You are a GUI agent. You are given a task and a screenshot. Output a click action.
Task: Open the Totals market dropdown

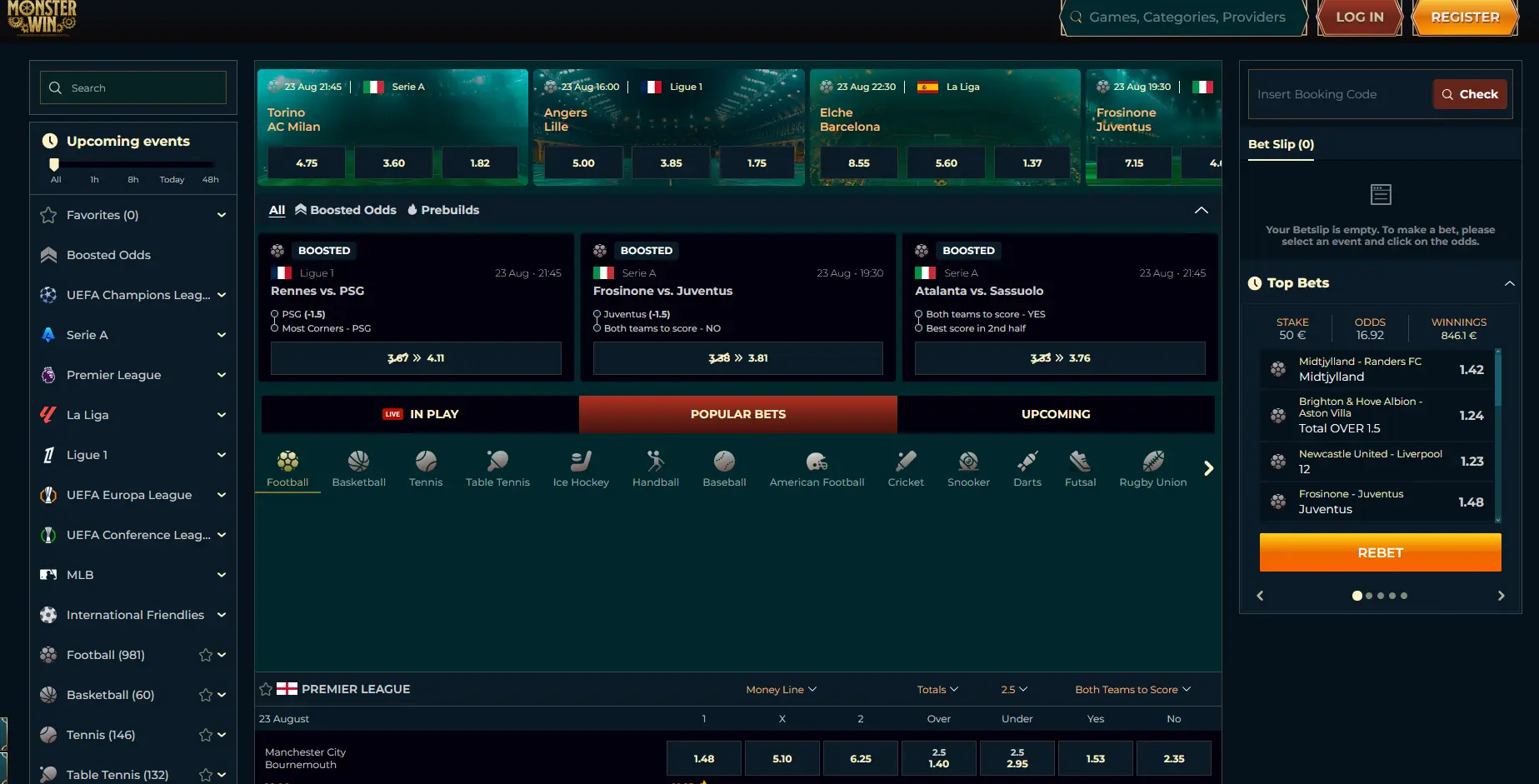click(x=937, y=690)
